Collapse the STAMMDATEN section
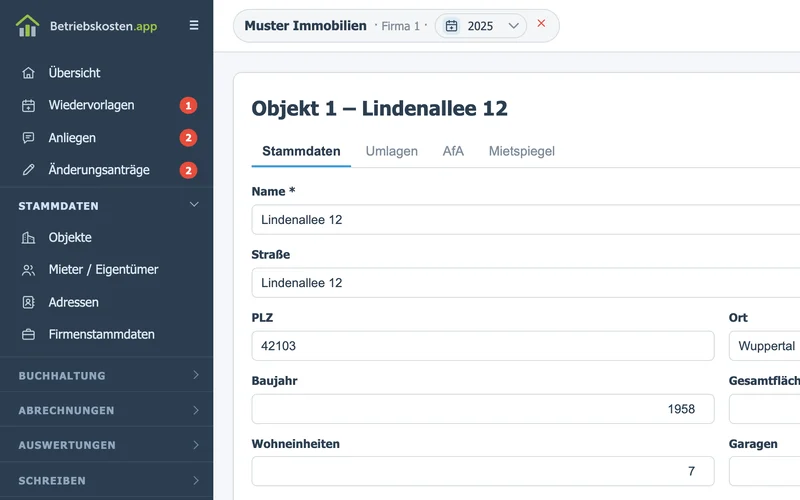Image resolution: width=800 pixels, height=500 pixels. click(x=106, y=206)
